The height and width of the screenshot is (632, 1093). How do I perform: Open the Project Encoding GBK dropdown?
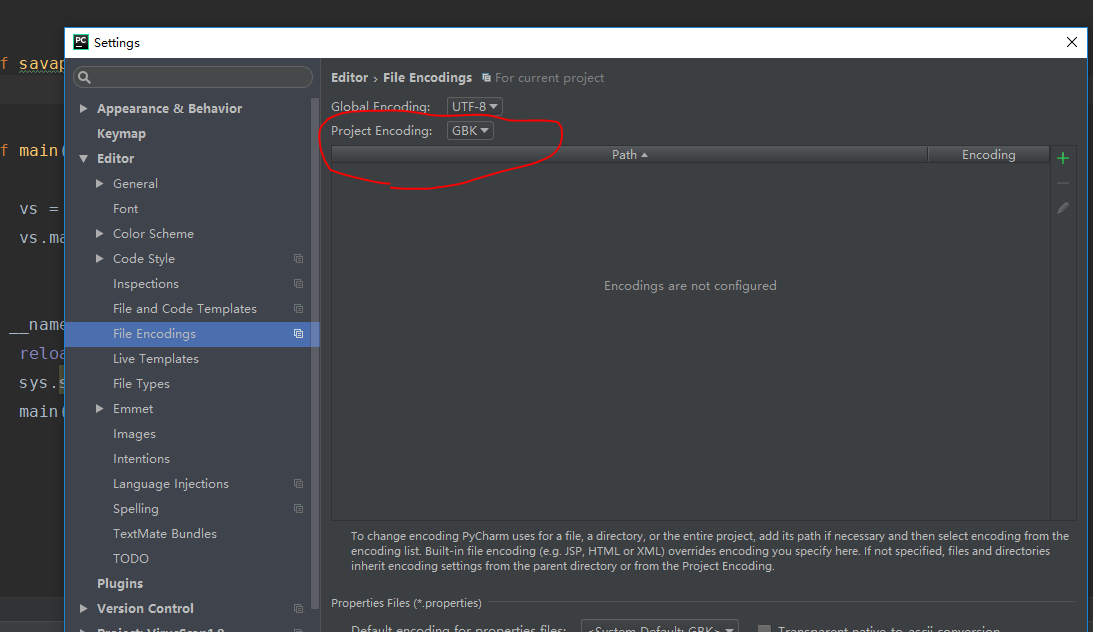470,130
